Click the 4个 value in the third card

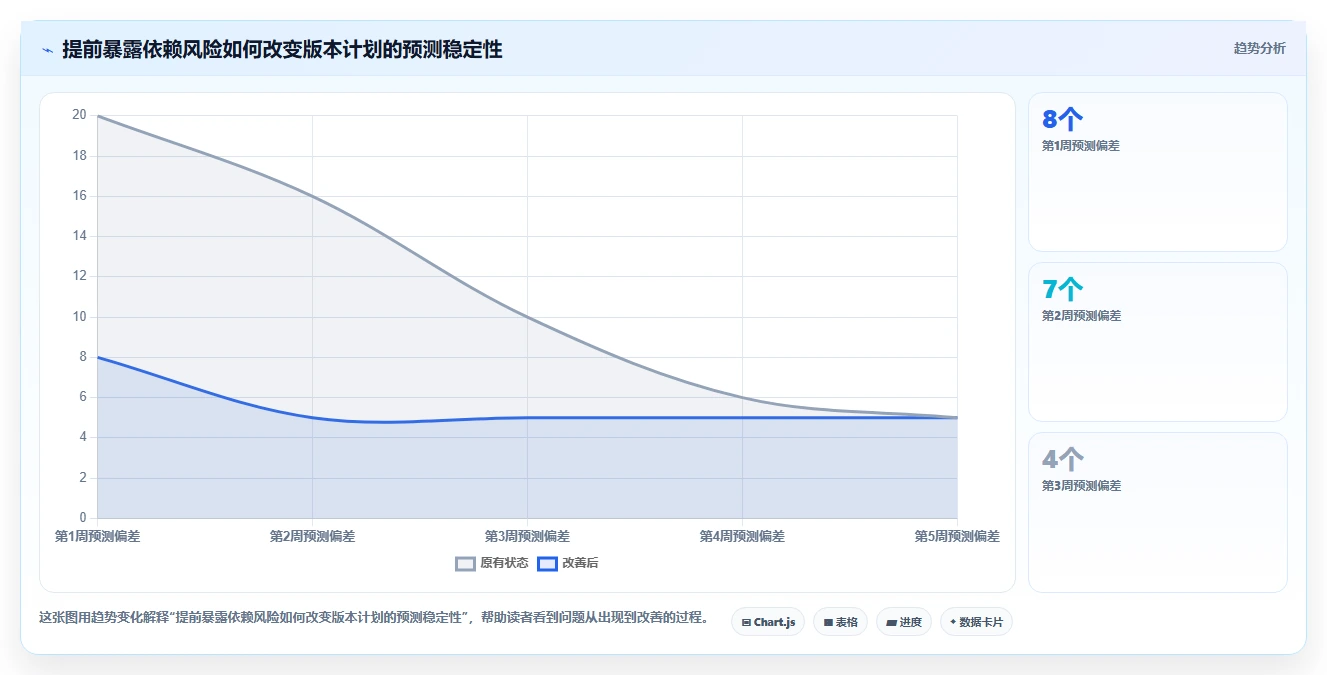click(1062, 460)
